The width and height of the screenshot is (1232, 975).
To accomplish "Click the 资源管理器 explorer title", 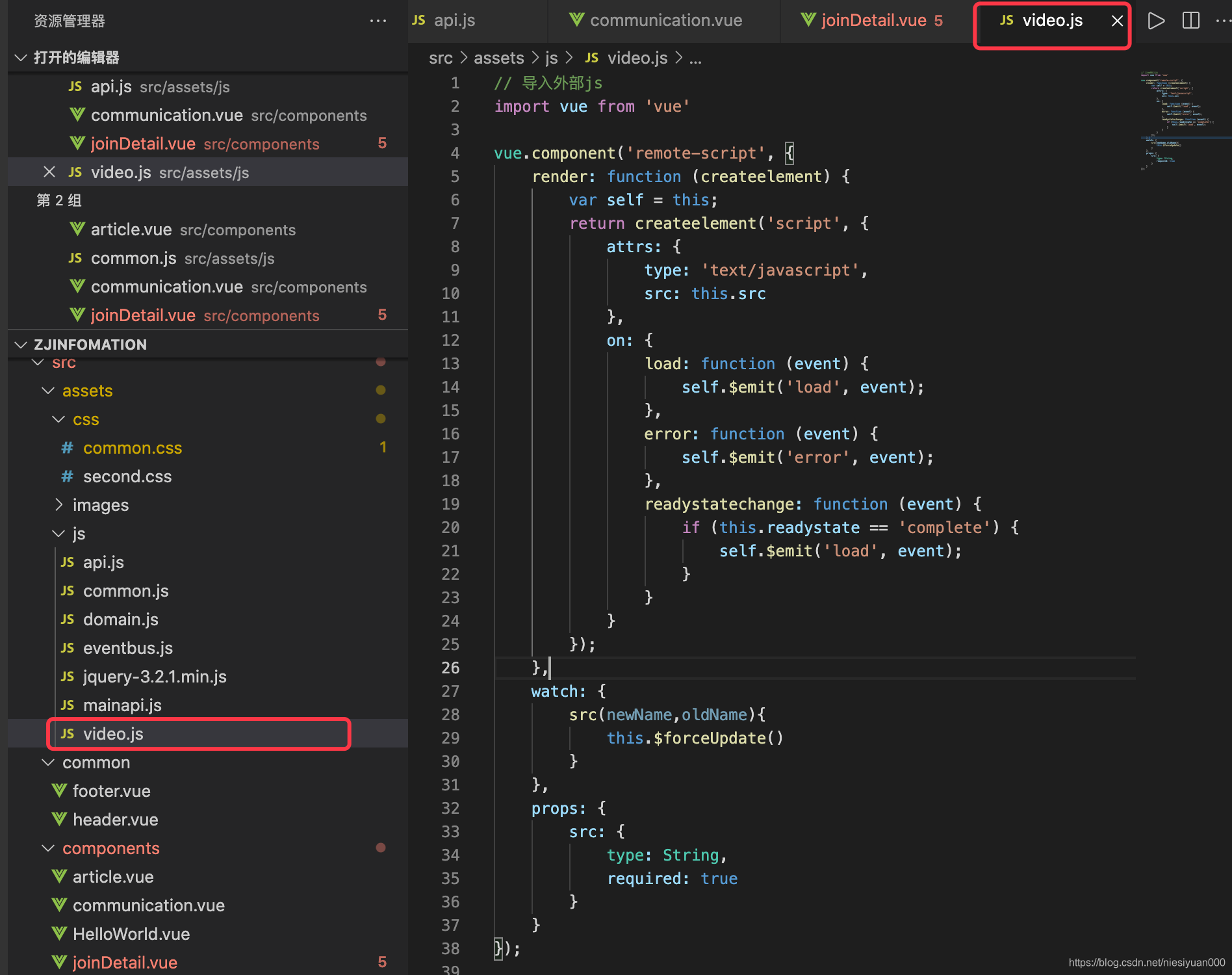I will click(x=70, y=21).
